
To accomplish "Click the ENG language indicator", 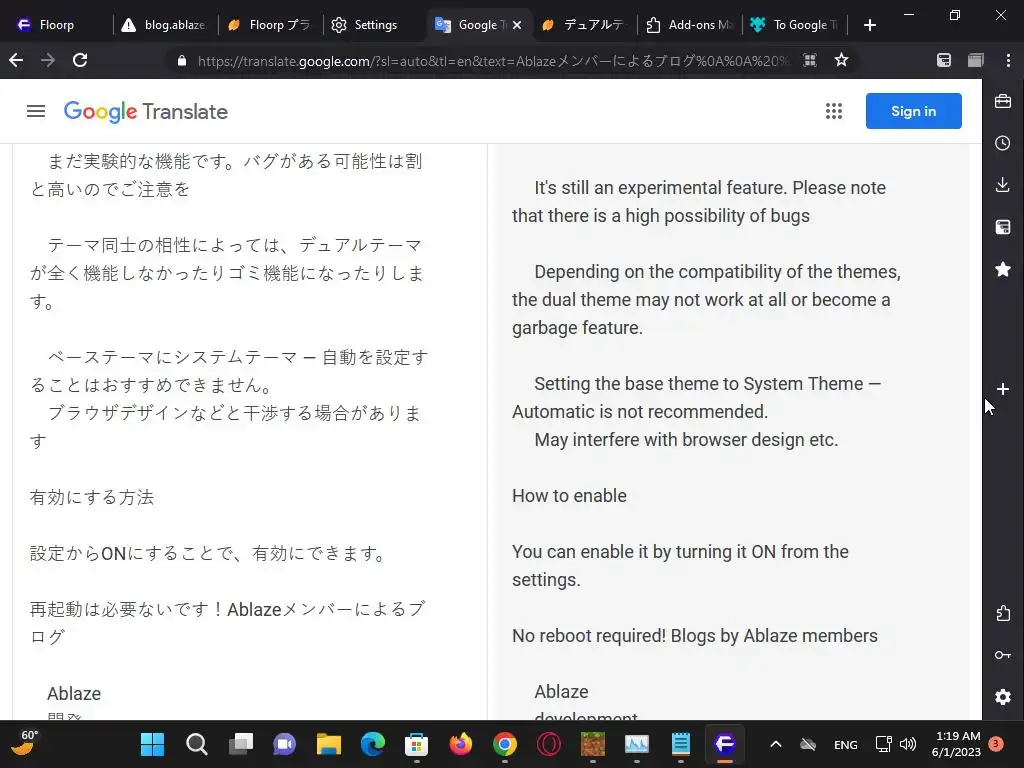I will [845, 744].
